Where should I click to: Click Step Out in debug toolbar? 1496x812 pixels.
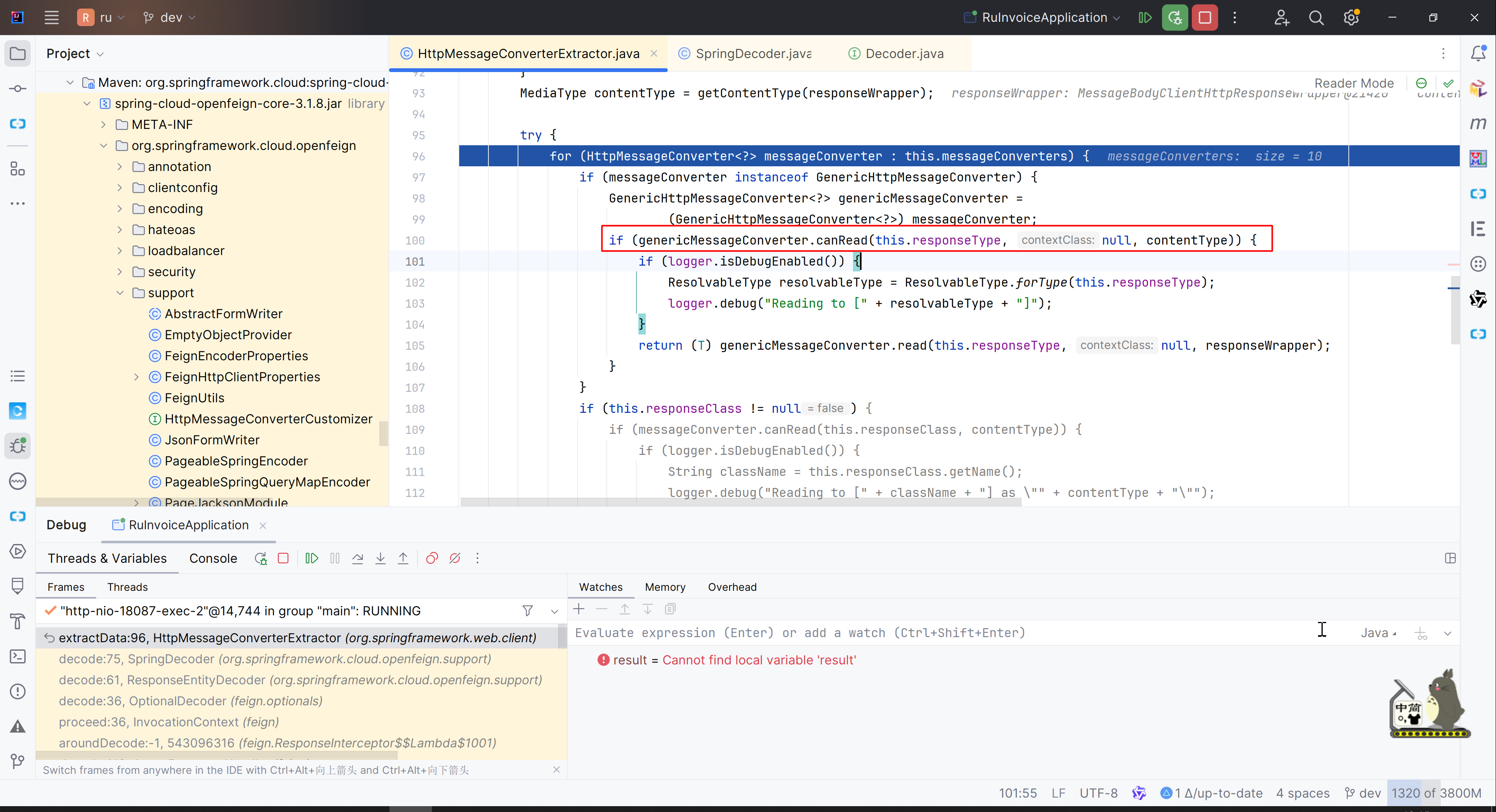coord(403,558)
